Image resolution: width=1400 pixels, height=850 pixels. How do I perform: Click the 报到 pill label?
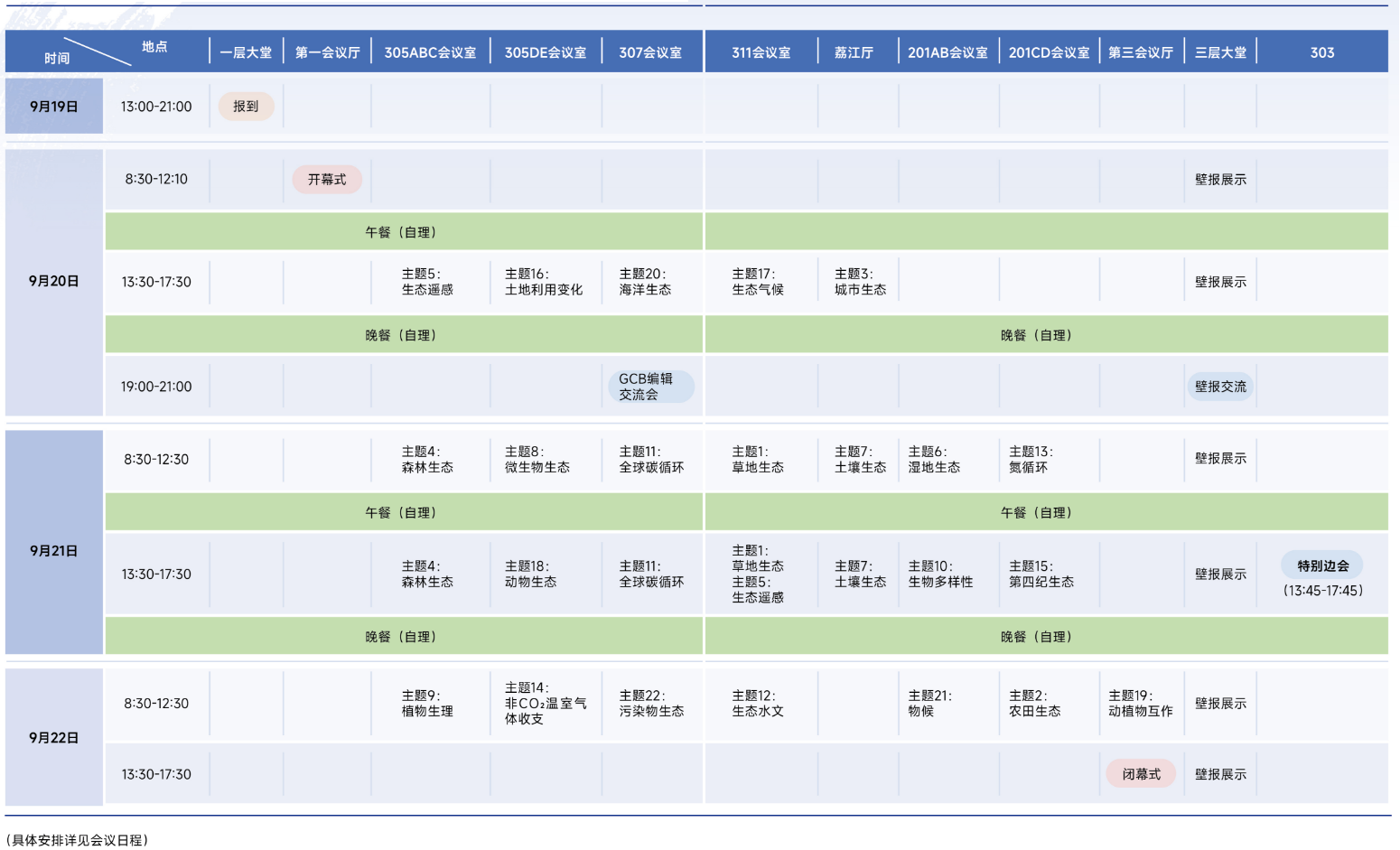pos(246,106)
